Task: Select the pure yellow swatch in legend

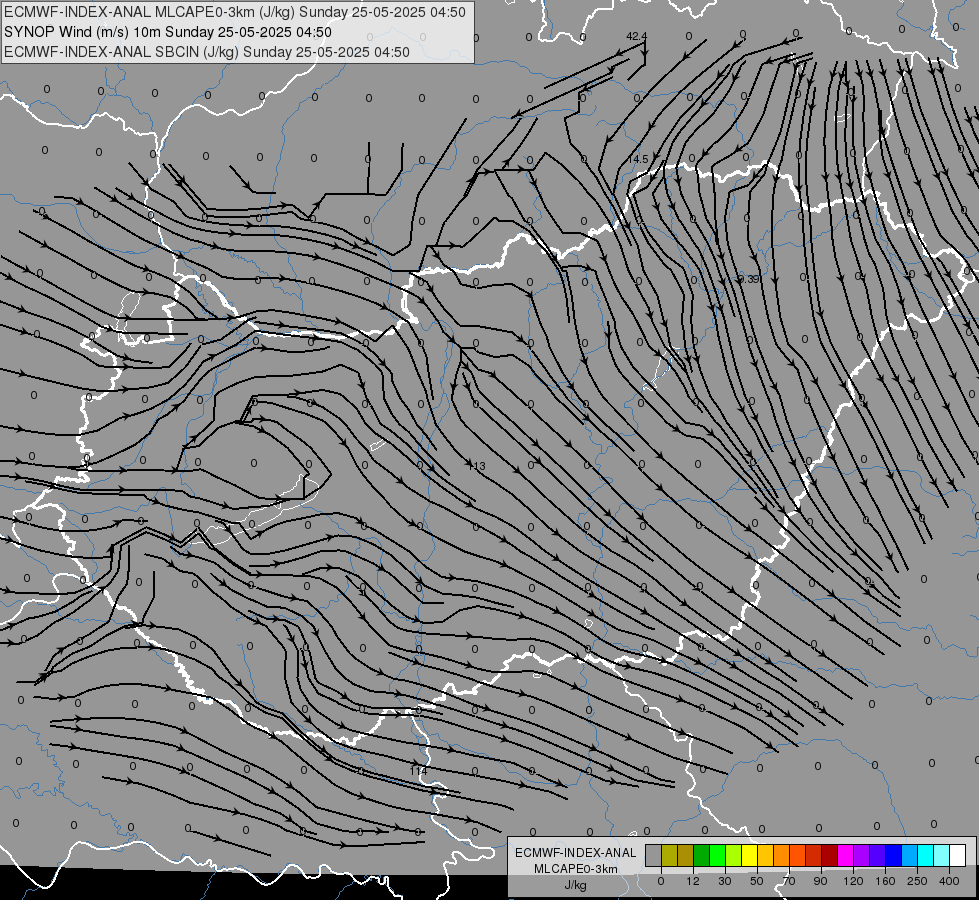Action: [x=749, y=855]
